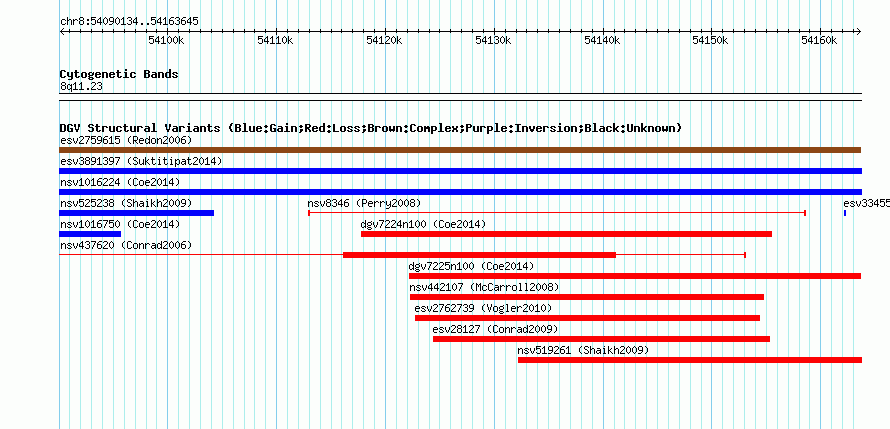Click the 54100k ruler tick label
The image size is (890, 429).
coord(166,40)
